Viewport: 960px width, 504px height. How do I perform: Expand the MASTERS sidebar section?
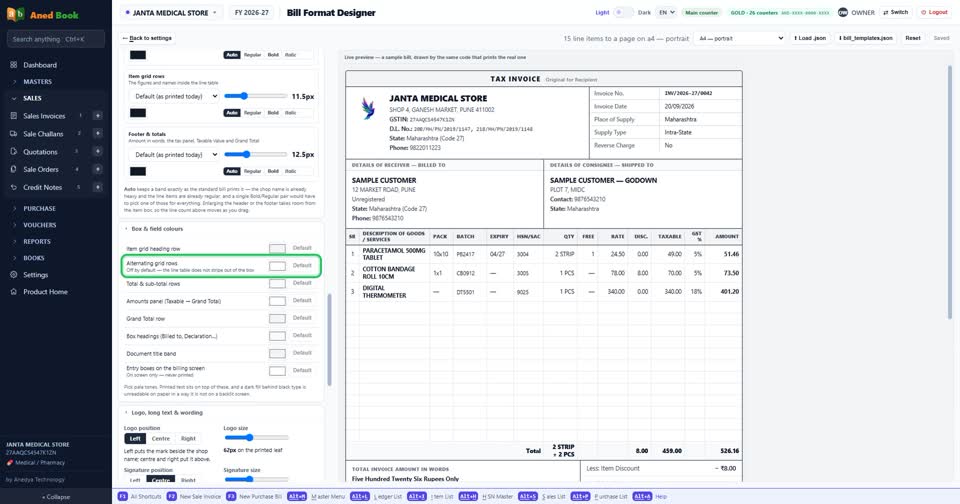(x=37, y=81)
